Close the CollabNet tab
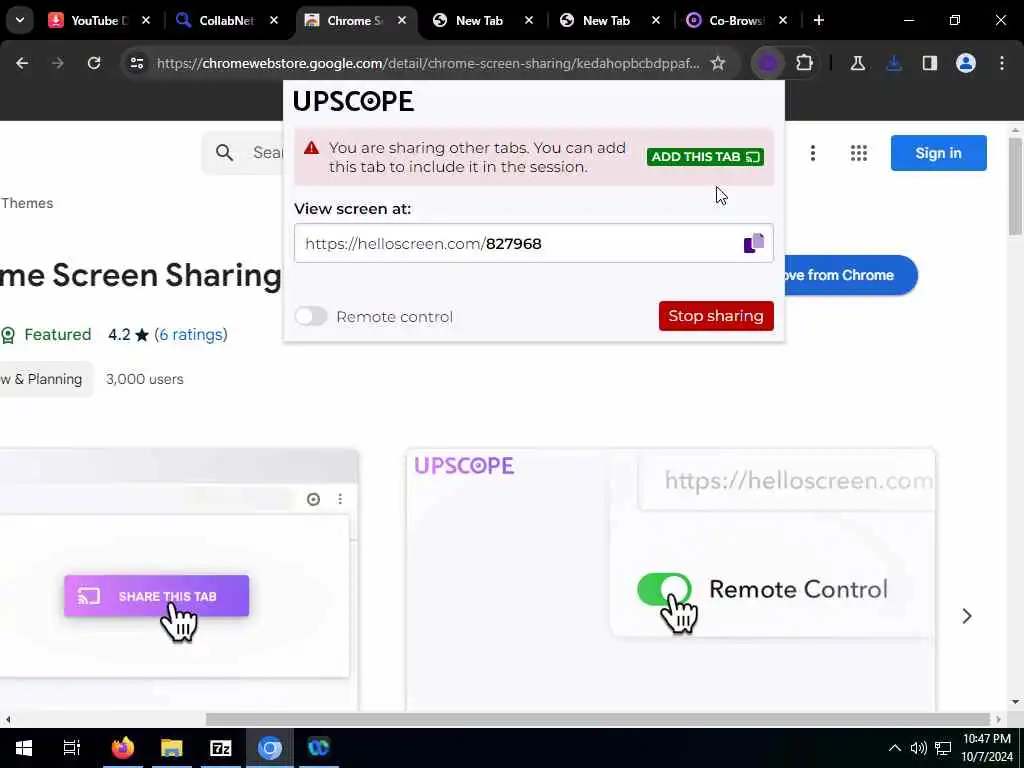Screen dimensions: 1024x768 click(x=274, y=20)
